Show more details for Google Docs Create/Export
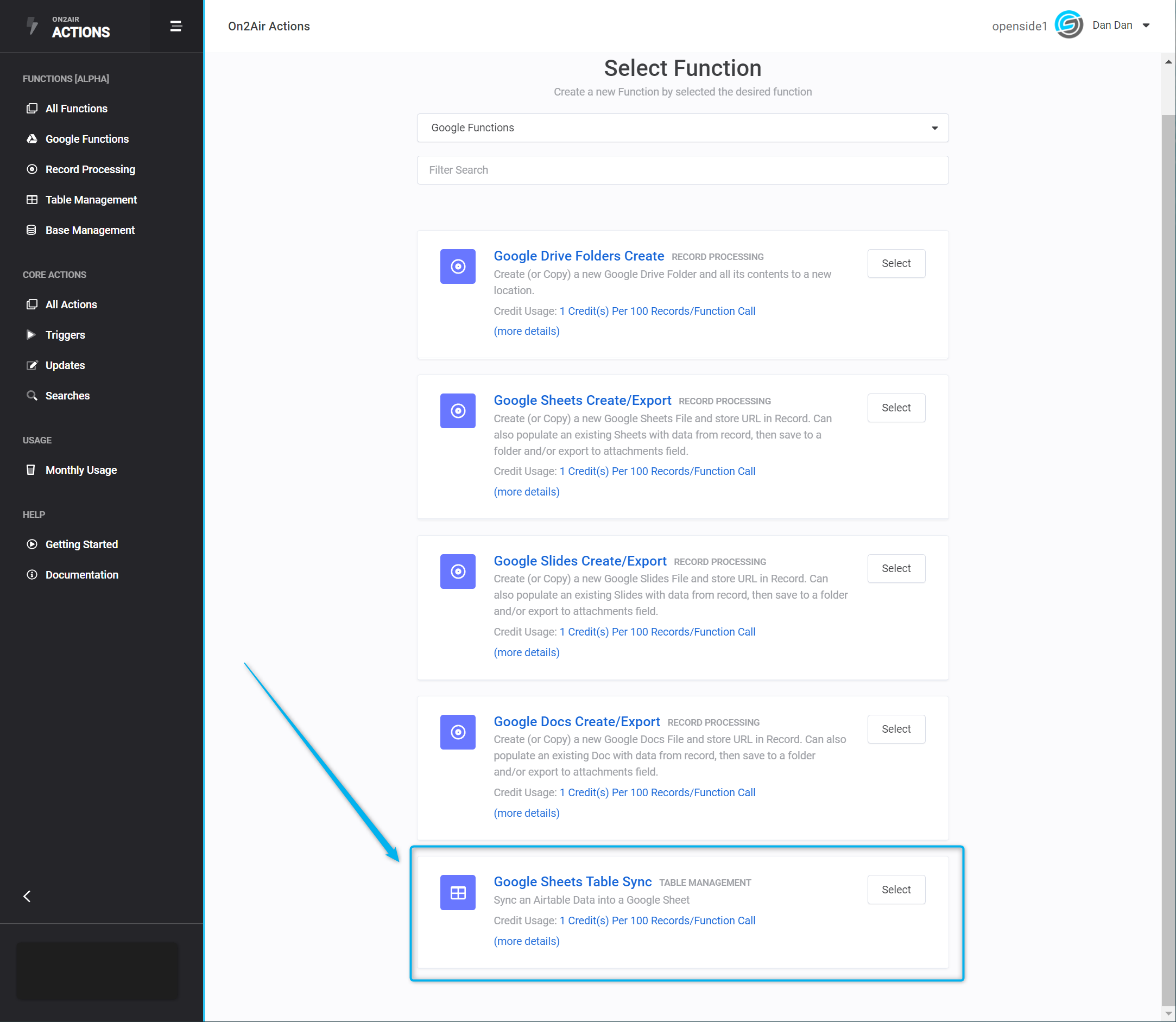 [526, 813]
